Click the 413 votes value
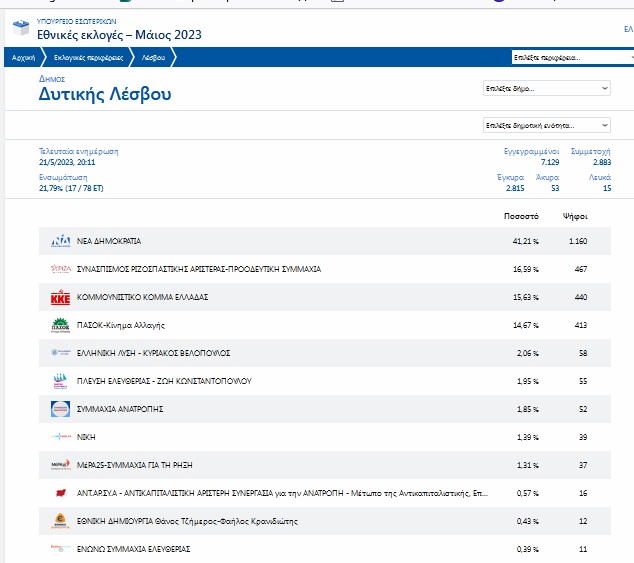Screen dimensions: 634x563 (581, 325)
